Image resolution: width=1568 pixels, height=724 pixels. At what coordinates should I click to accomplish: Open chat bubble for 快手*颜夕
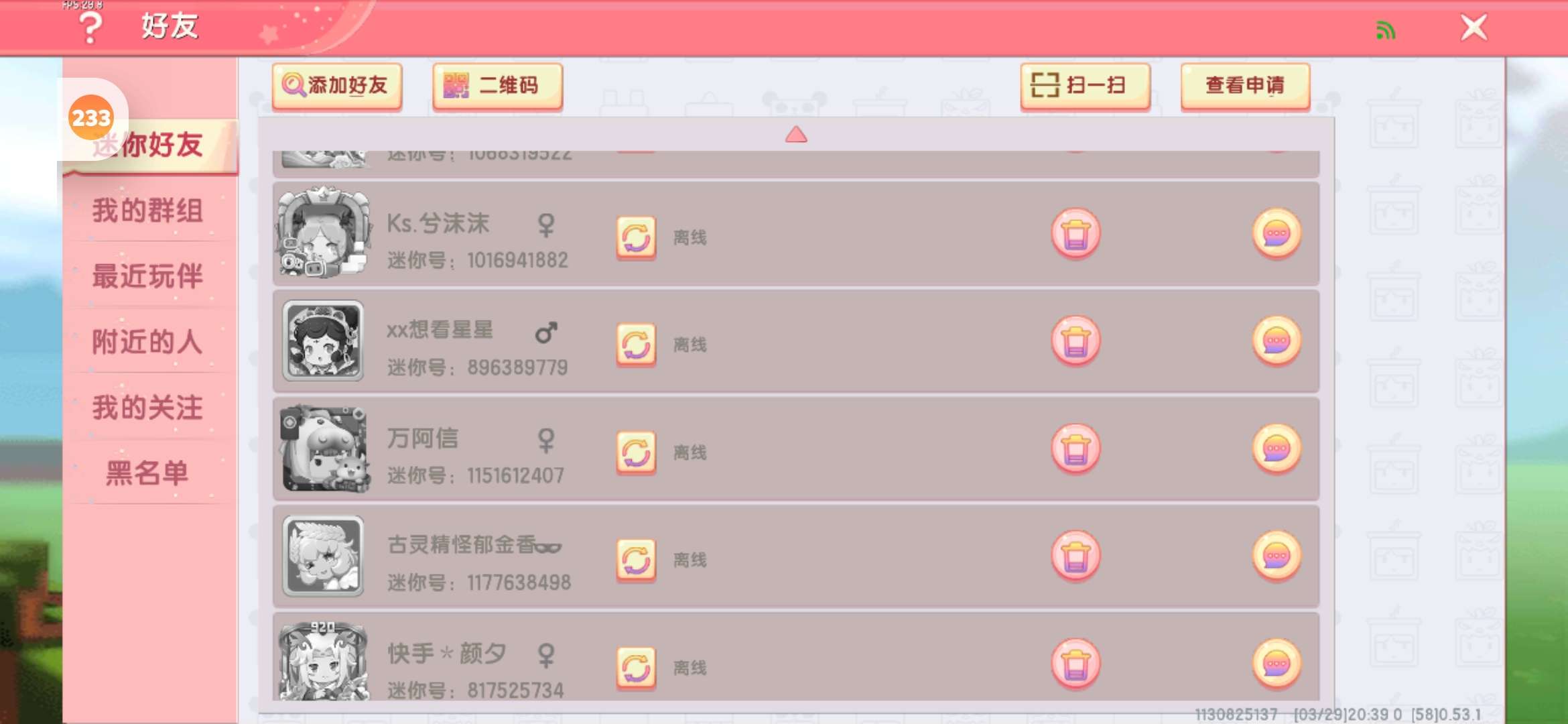pos(1277,664)
